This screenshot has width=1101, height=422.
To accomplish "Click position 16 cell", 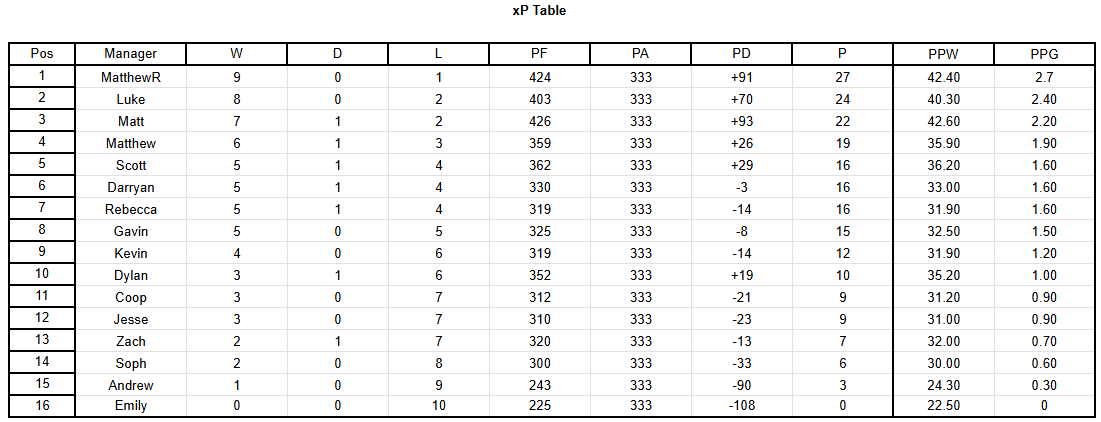I will point(41,406).
